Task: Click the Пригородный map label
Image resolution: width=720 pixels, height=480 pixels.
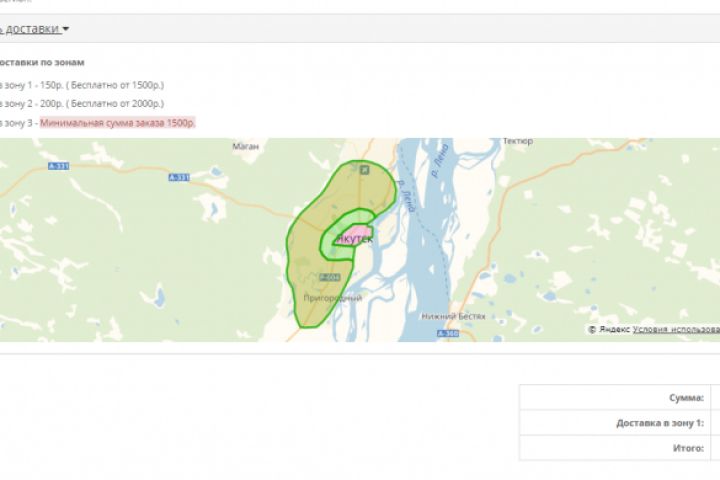Action: point(333,298)
